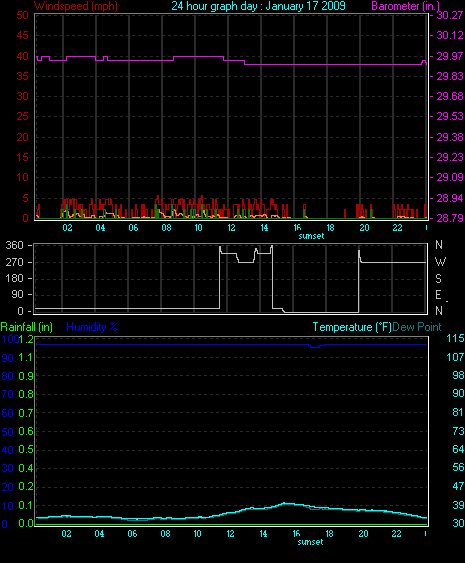Click the sunset marker under the wind graph
The height and width of the screenshot is (563, 465).
[x=311, y=236]
